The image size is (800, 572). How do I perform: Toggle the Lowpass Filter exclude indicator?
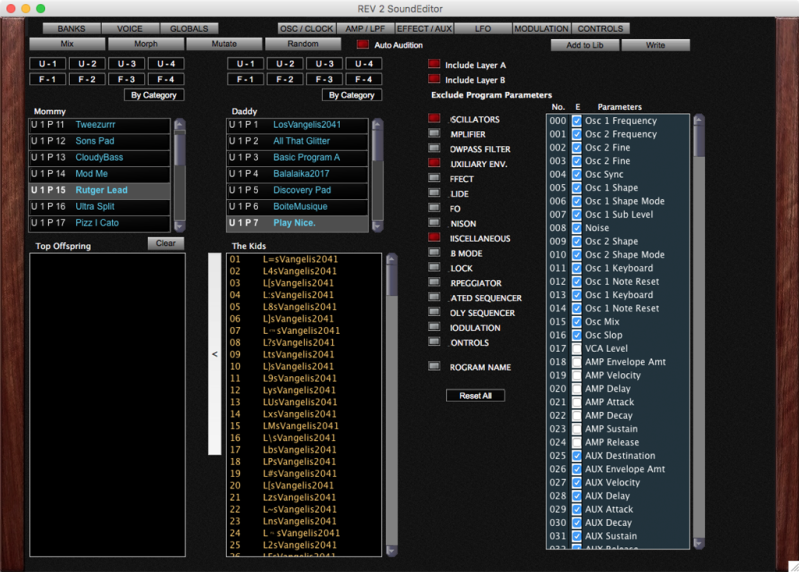coord(434,149)
